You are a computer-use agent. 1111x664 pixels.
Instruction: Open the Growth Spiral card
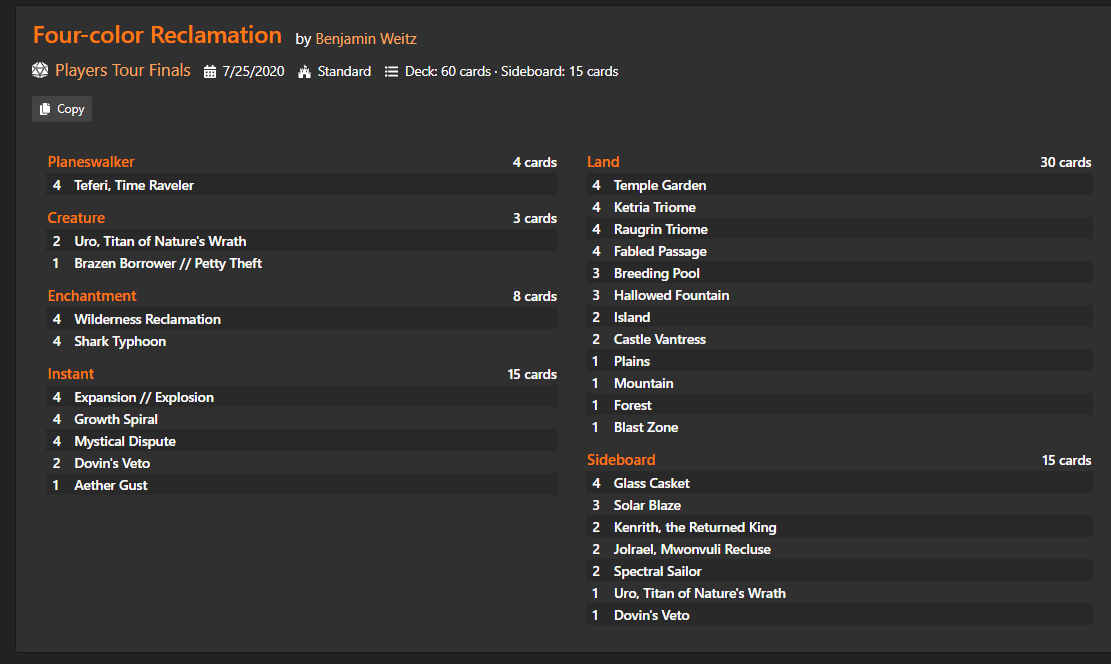pos(115,419)
